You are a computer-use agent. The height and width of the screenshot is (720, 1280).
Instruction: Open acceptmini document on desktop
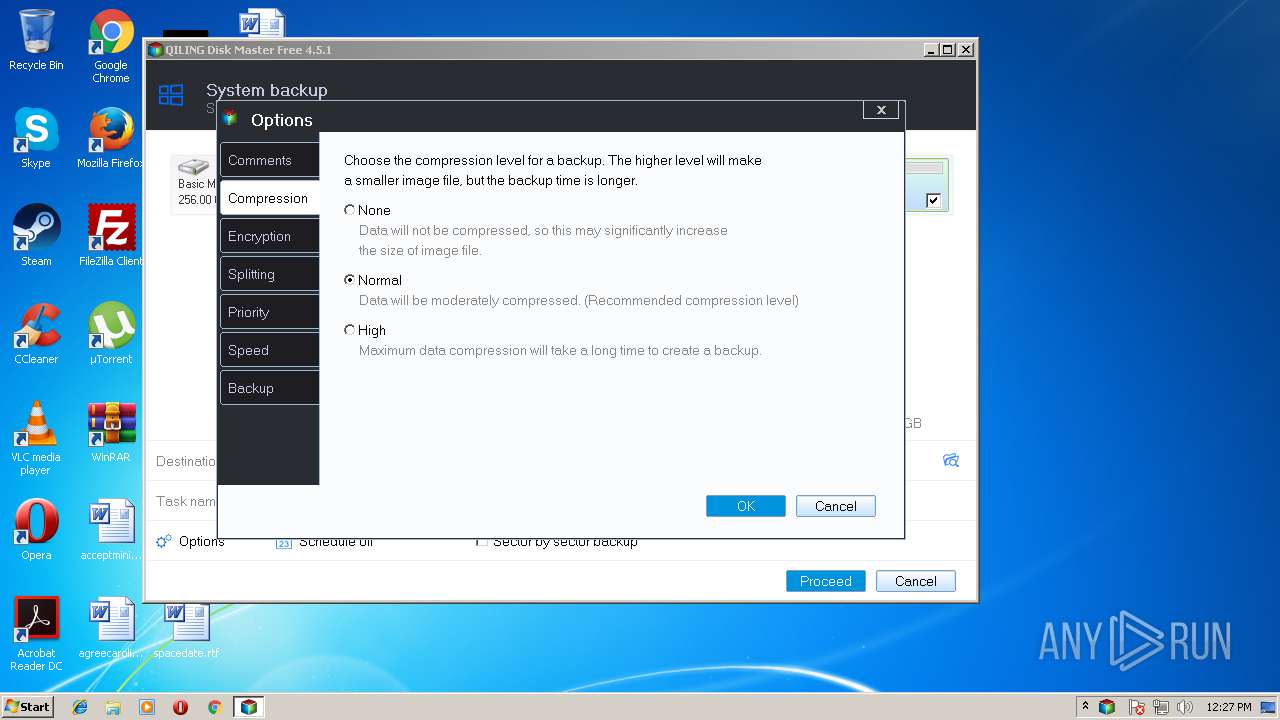(x=111, y=530)
